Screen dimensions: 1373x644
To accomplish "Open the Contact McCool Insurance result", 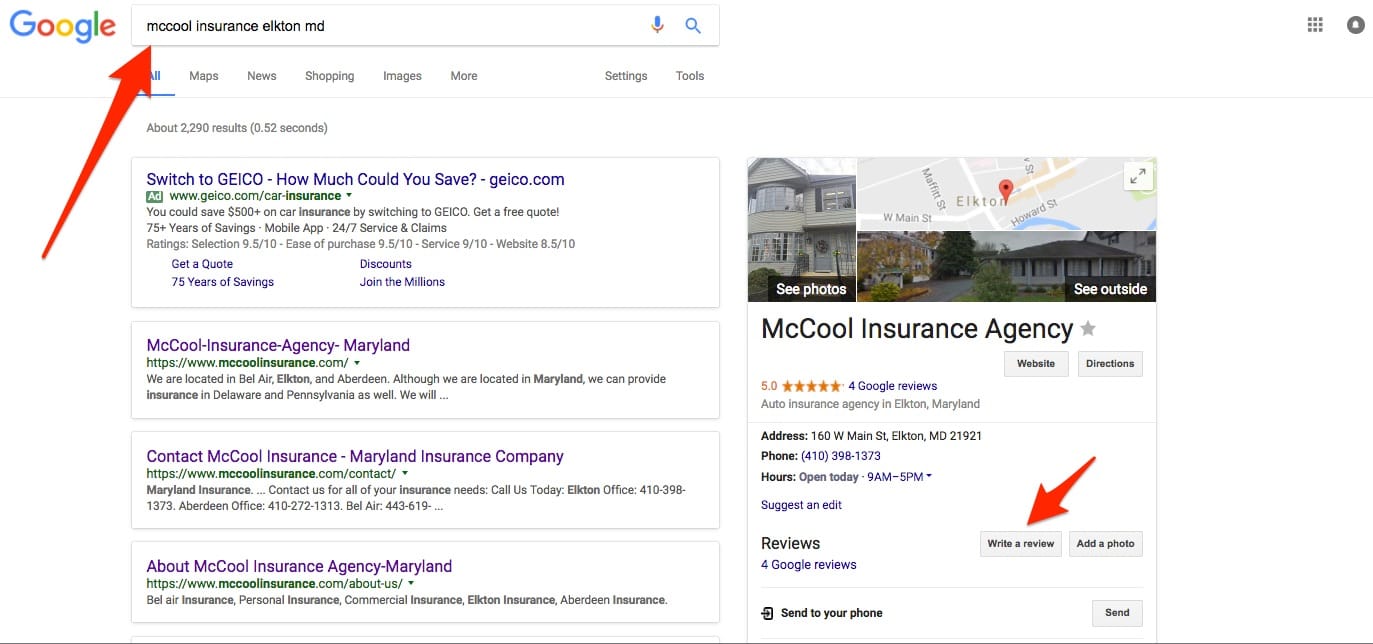I will [x=355, y=456].
